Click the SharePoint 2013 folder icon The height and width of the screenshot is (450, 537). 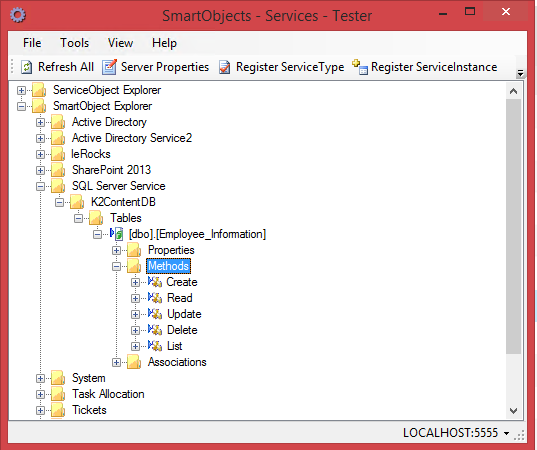coord(58,170)
